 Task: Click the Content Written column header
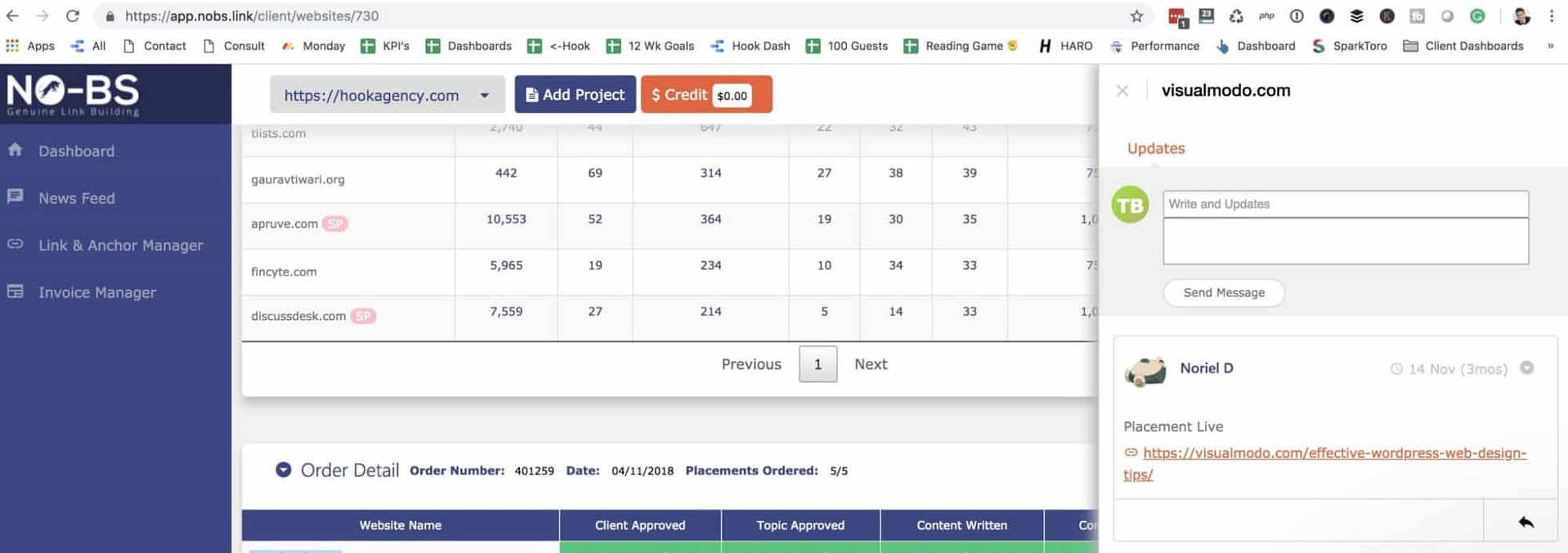pos(961,525)
